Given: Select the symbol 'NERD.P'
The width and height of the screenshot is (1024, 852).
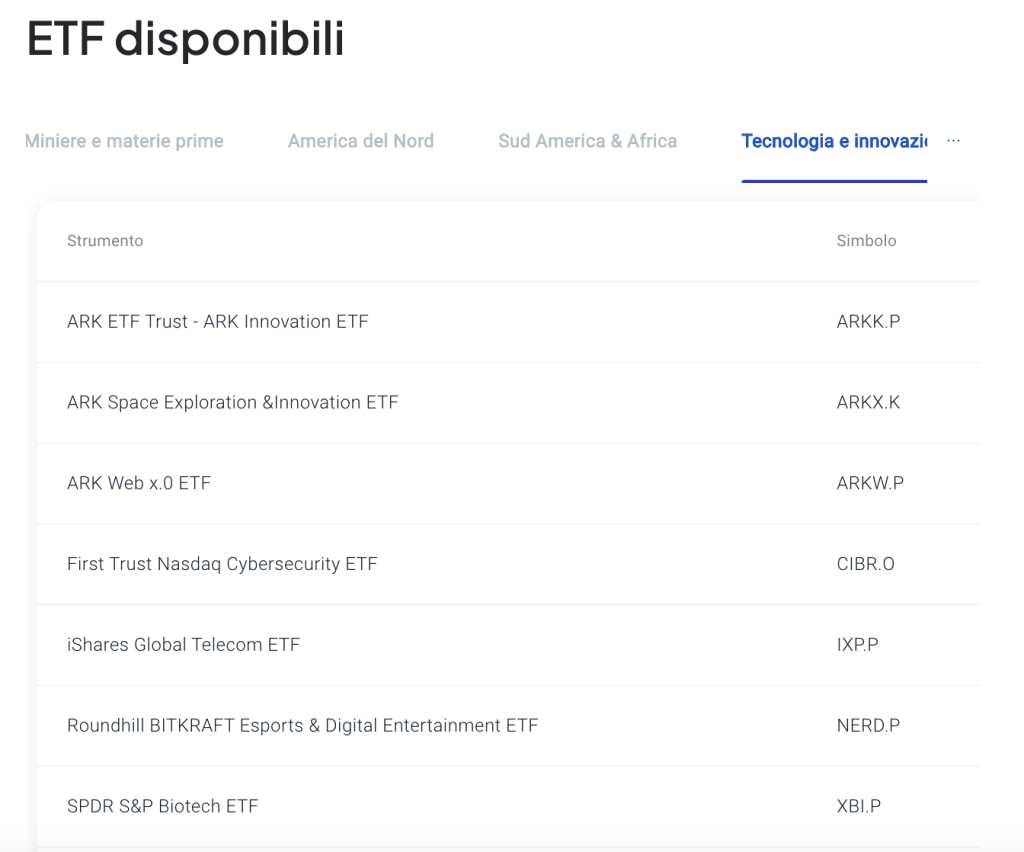Looking at the screenshot, I should (x=867, y=726).
